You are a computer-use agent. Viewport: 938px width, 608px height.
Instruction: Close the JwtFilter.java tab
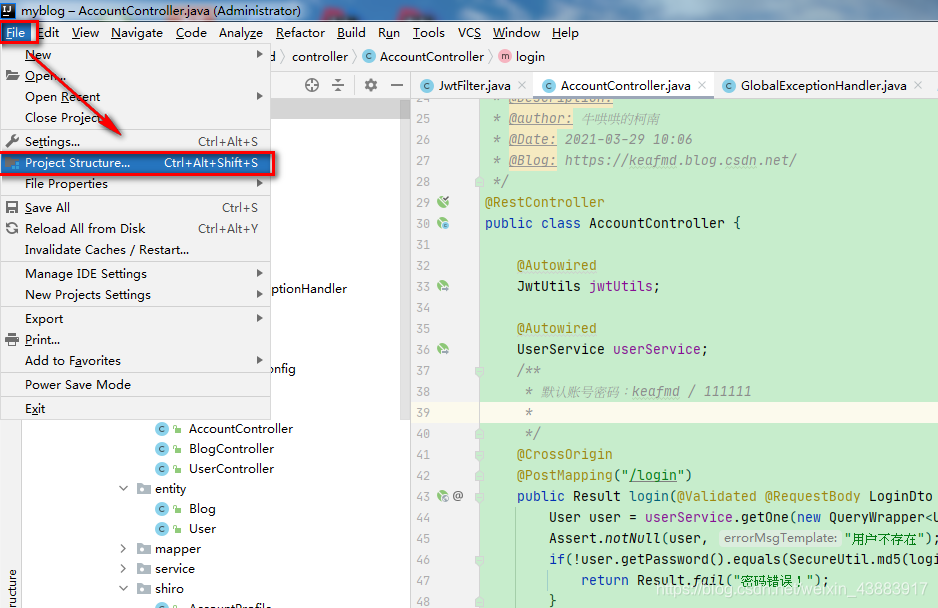[x=522, y=86]
